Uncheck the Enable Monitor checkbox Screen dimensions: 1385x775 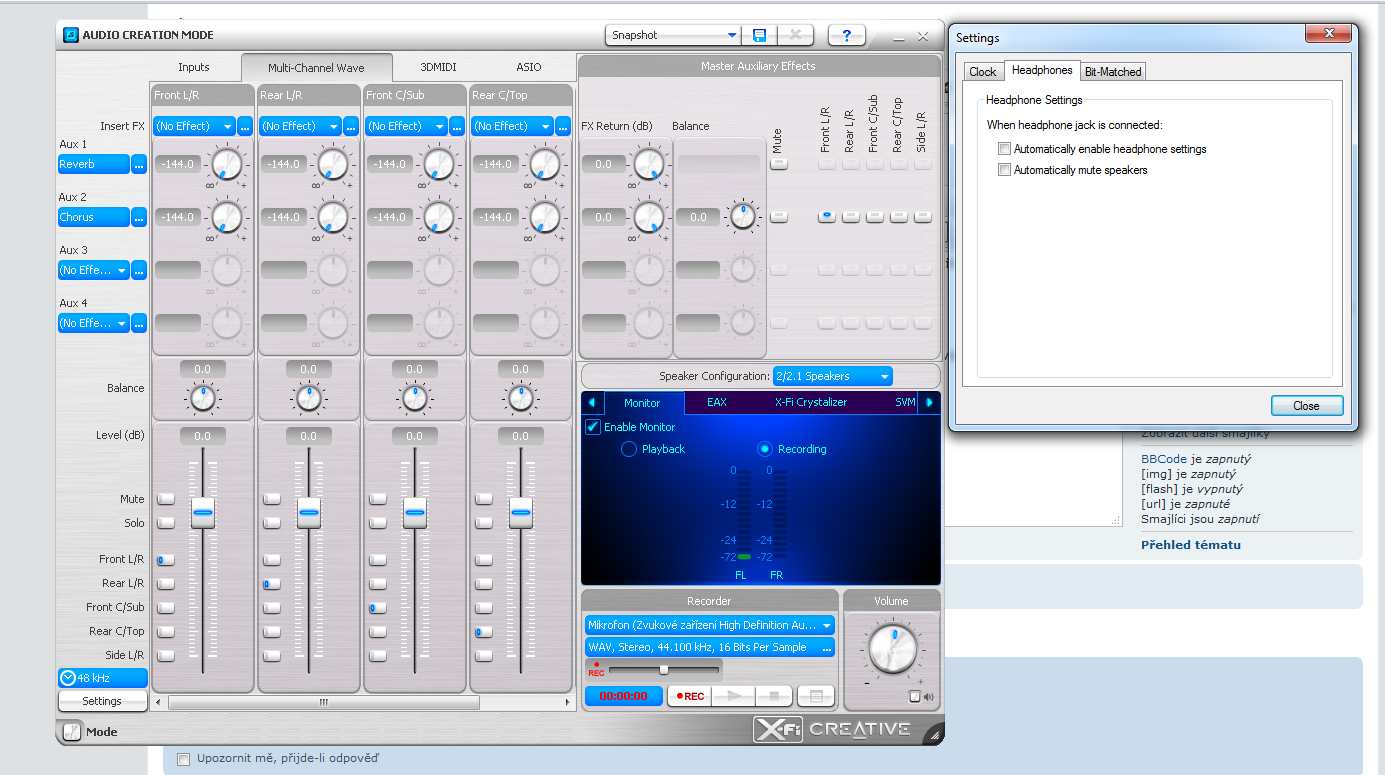point(593,427)
